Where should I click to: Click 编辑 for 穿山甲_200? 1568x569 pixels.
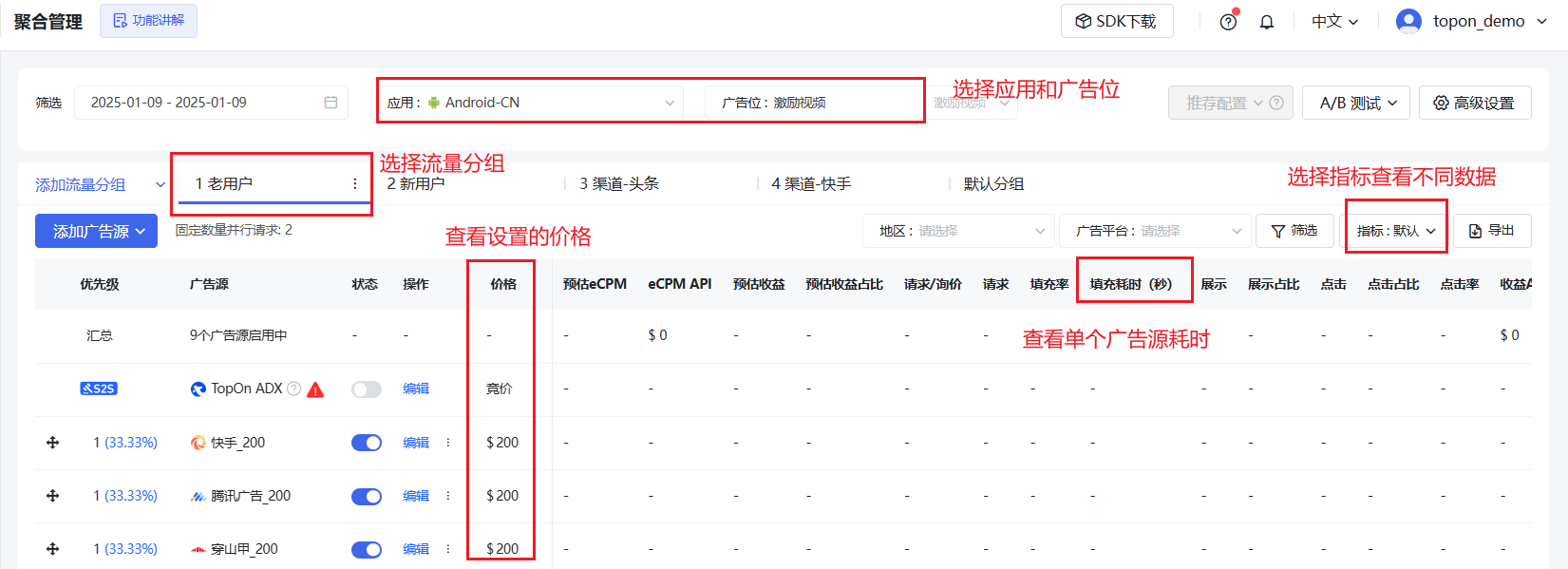[x=416, y=549]
